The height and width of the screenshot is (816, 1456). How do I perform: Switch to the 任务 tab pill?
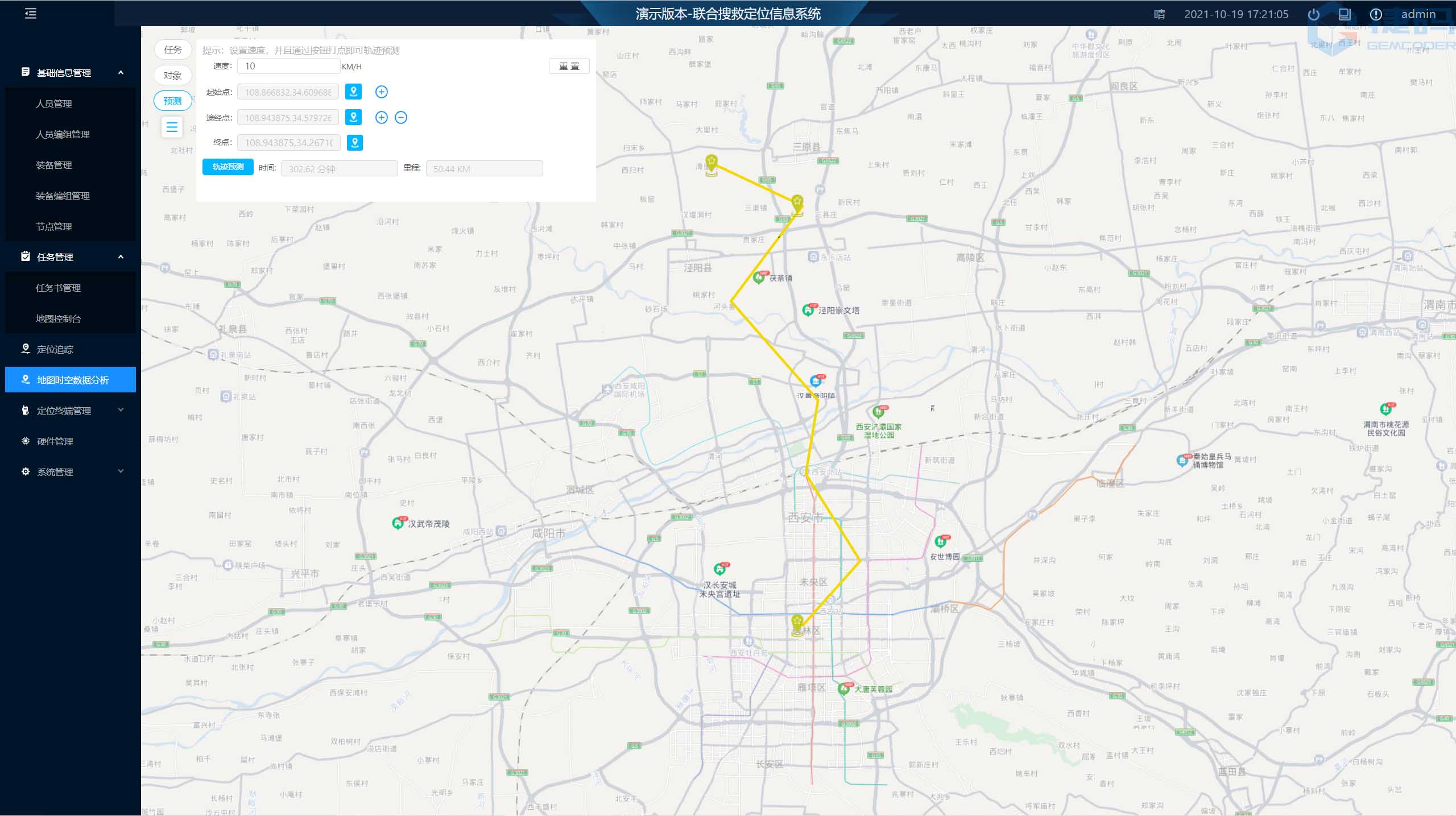172,49
